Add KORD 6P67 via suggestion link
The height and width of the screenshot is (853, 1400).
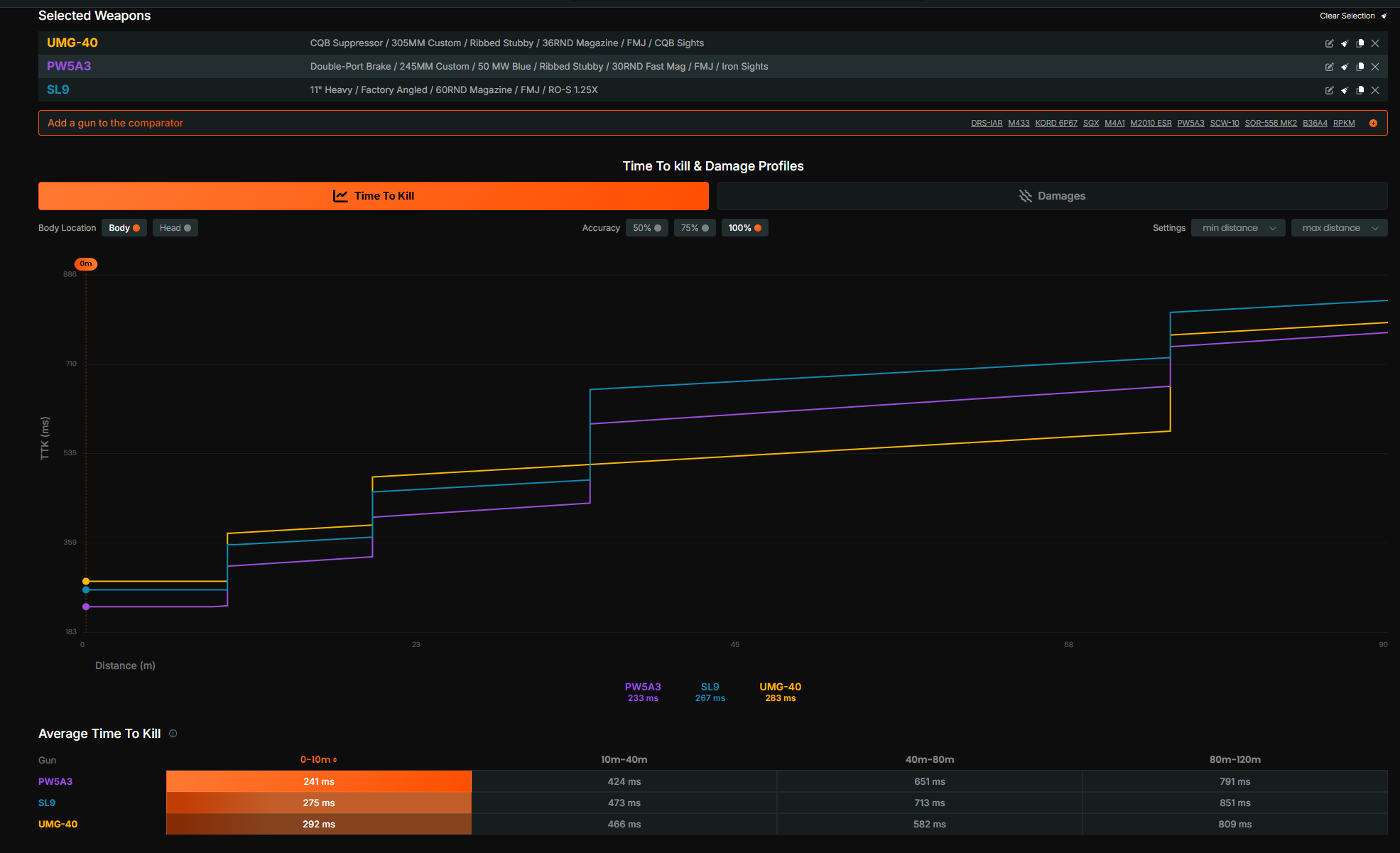1056,124
